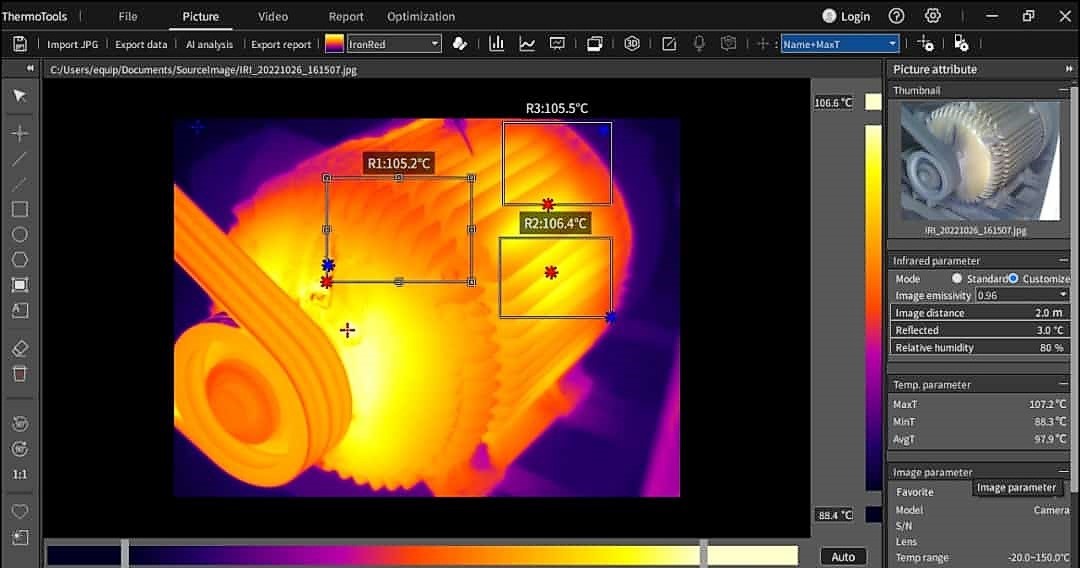This screenshot has width=1080, height=568.
Task: Click the IronRed palette color swatch
Action: pyautogui.click(x=334, y=44)
